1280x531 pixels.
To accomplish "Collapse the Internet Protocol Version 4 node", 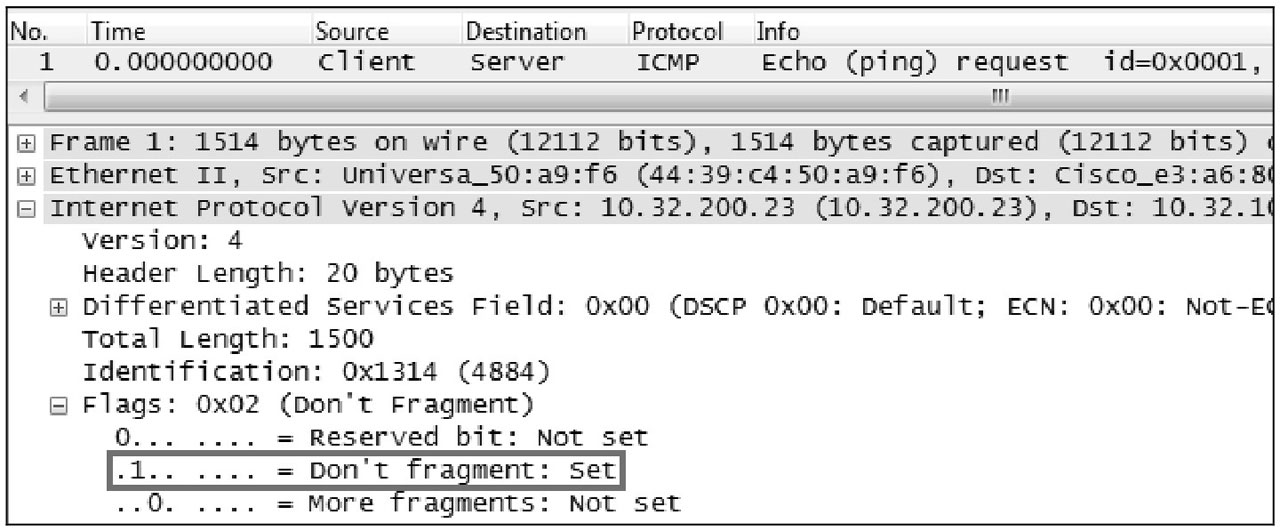I will (36, 208).
